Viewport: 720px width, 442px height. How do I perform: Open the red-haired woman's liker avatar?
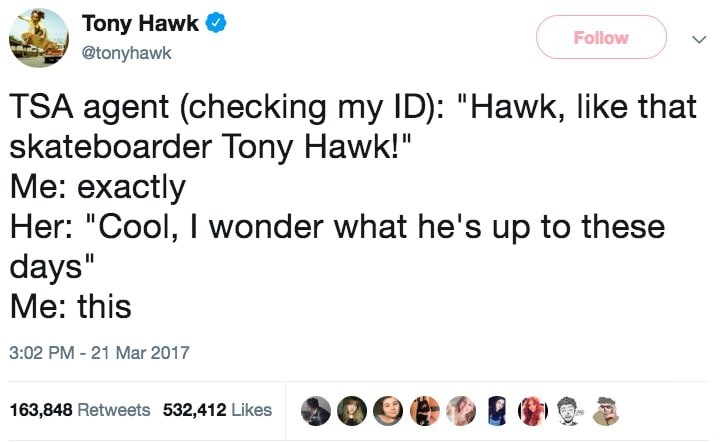531,410
